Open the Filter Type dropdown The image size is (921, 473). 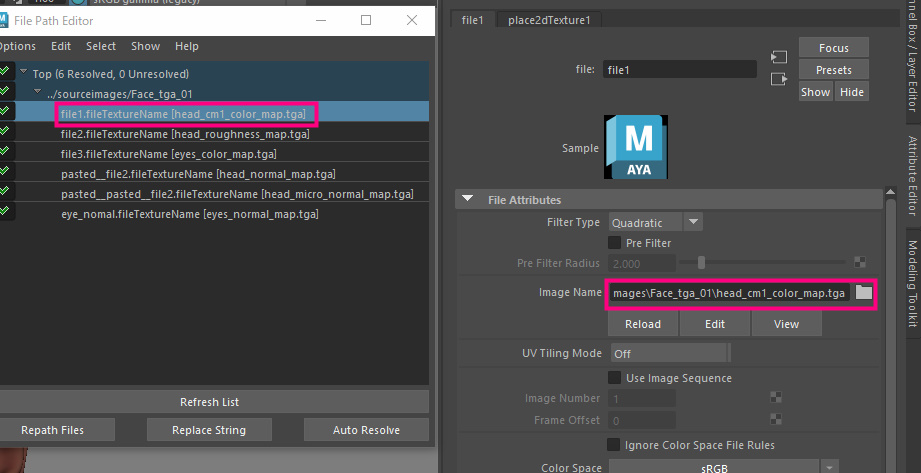pyautogui.click(x=656, y=222)
